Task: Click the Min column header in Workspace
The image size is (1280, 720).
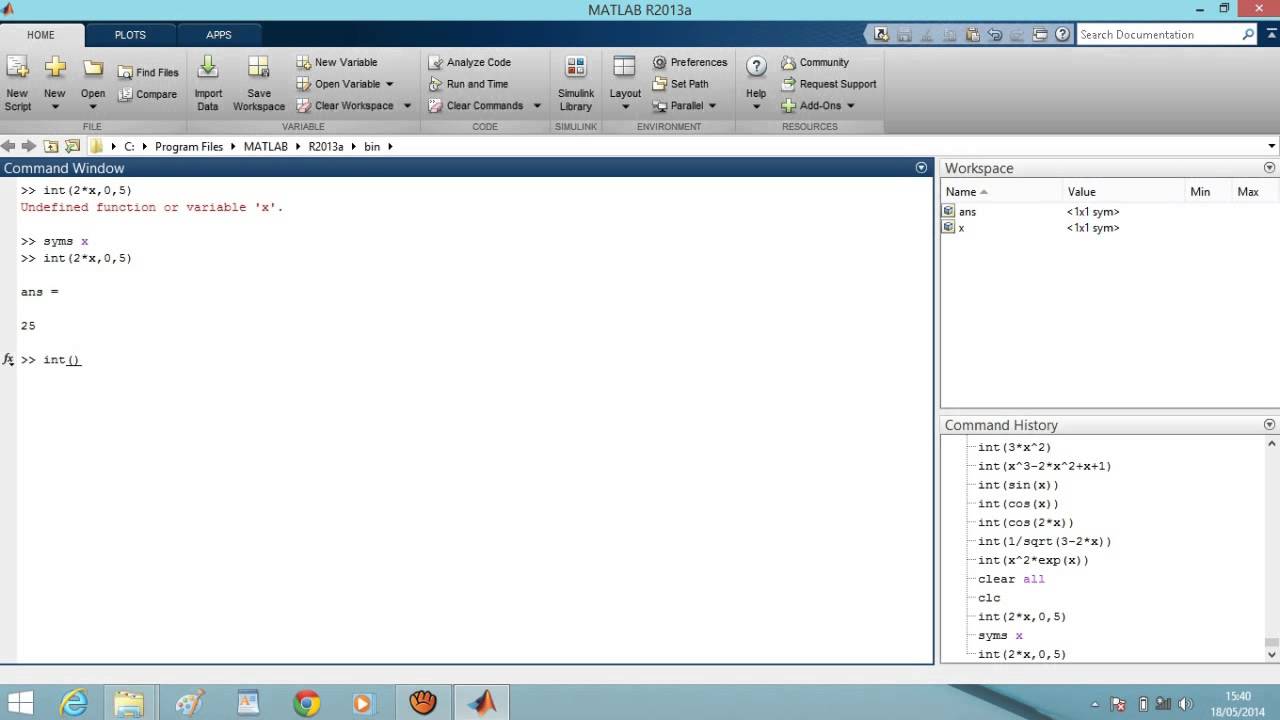Action: [1206, 191]
